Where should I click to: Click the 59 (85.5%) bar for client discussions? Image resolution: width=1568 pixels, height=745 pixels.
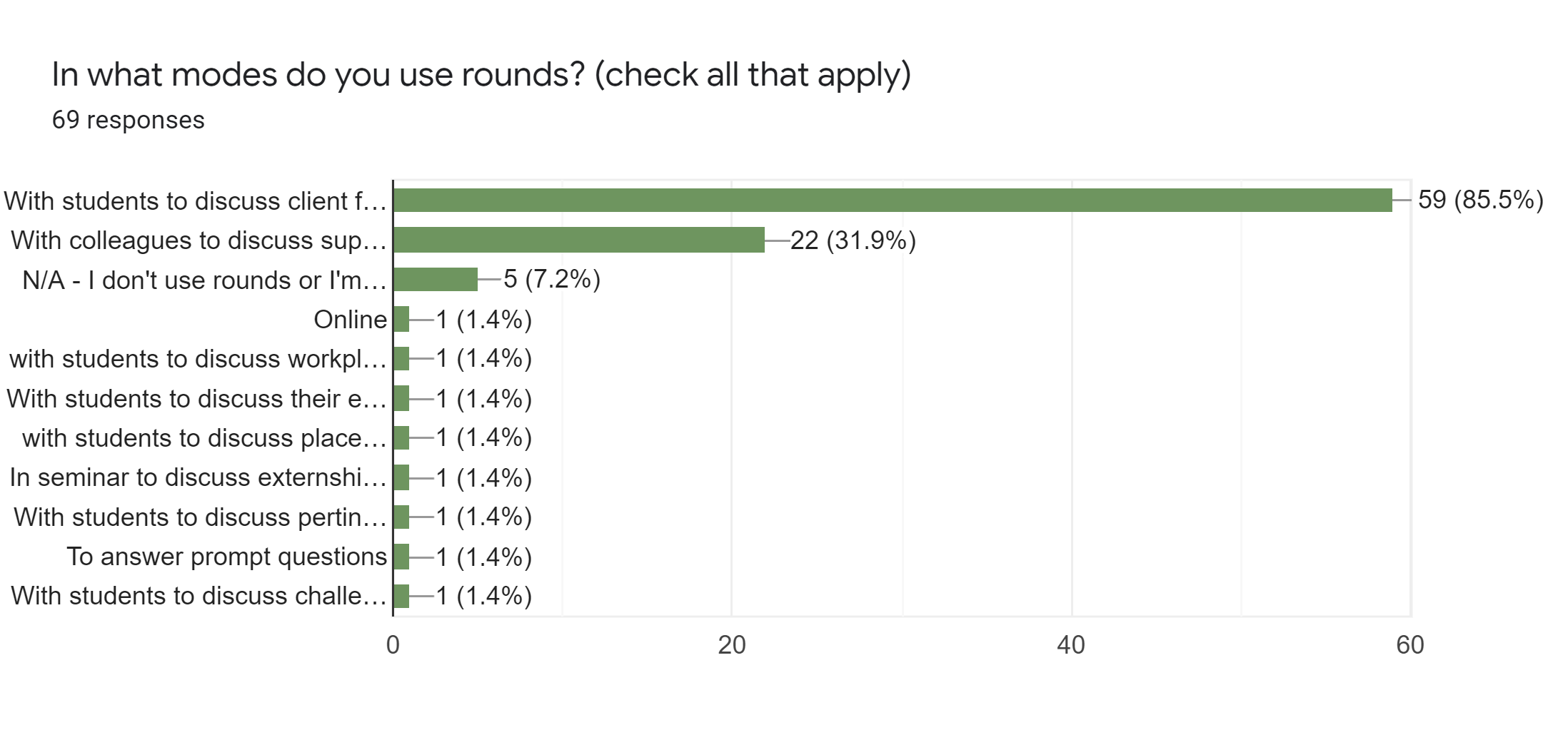click(x=893, y=201)
